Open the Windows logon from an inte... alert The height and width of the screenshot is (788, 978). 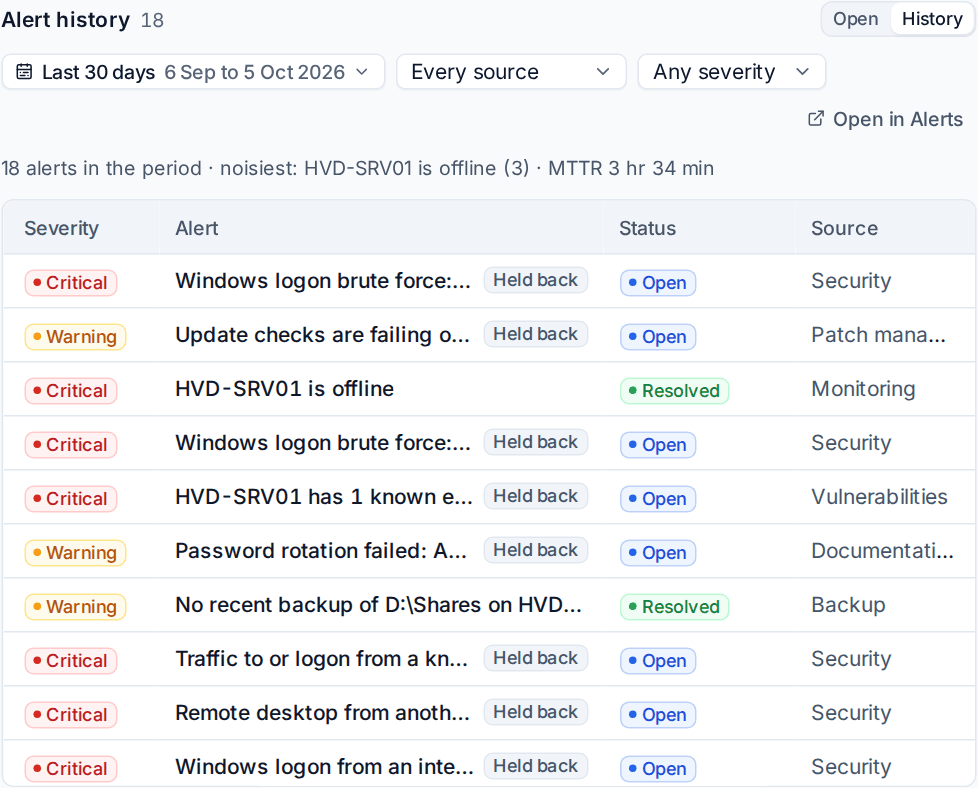click(x=324, y=767)
